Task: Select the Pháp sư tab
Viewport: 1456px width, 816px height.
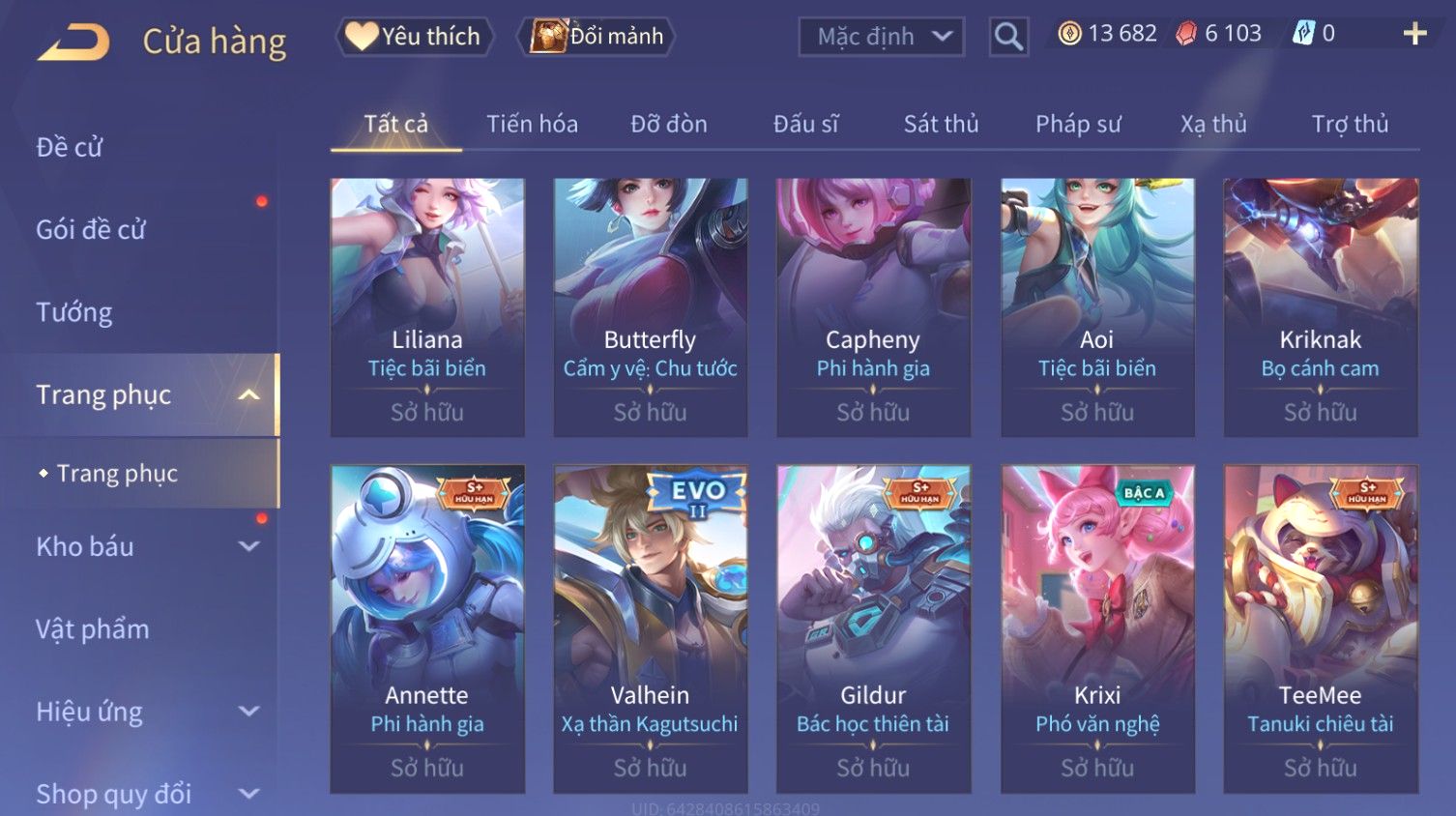Action: click(x=1078, y=124)
